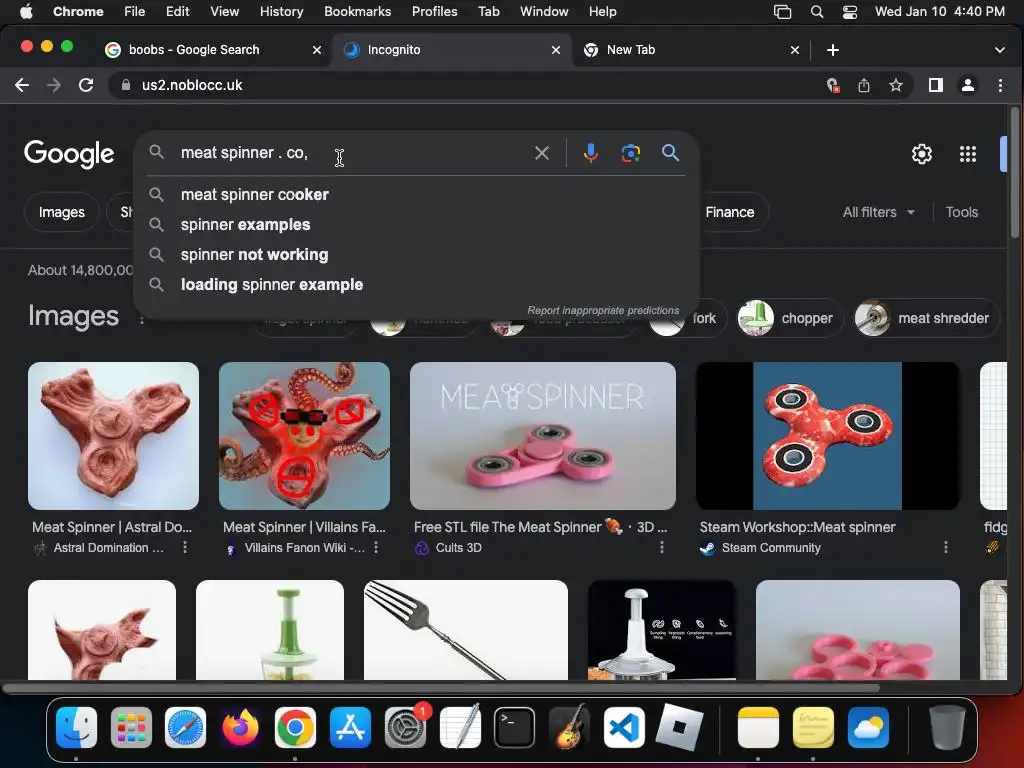Open more options for the Images section

142,319
